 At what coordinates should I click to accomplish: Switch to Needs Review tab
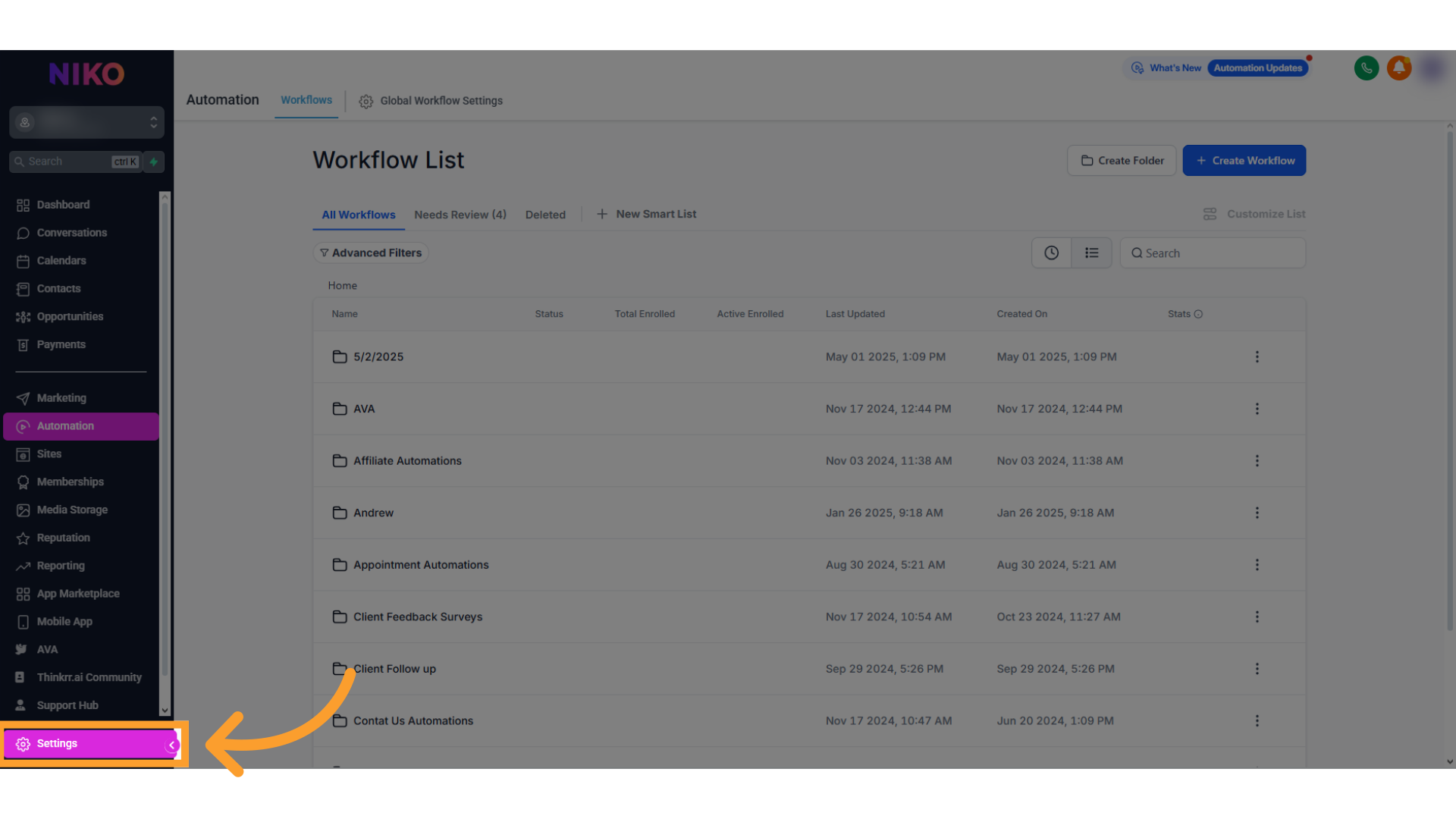pyautogui.click(x=460, y=215)
